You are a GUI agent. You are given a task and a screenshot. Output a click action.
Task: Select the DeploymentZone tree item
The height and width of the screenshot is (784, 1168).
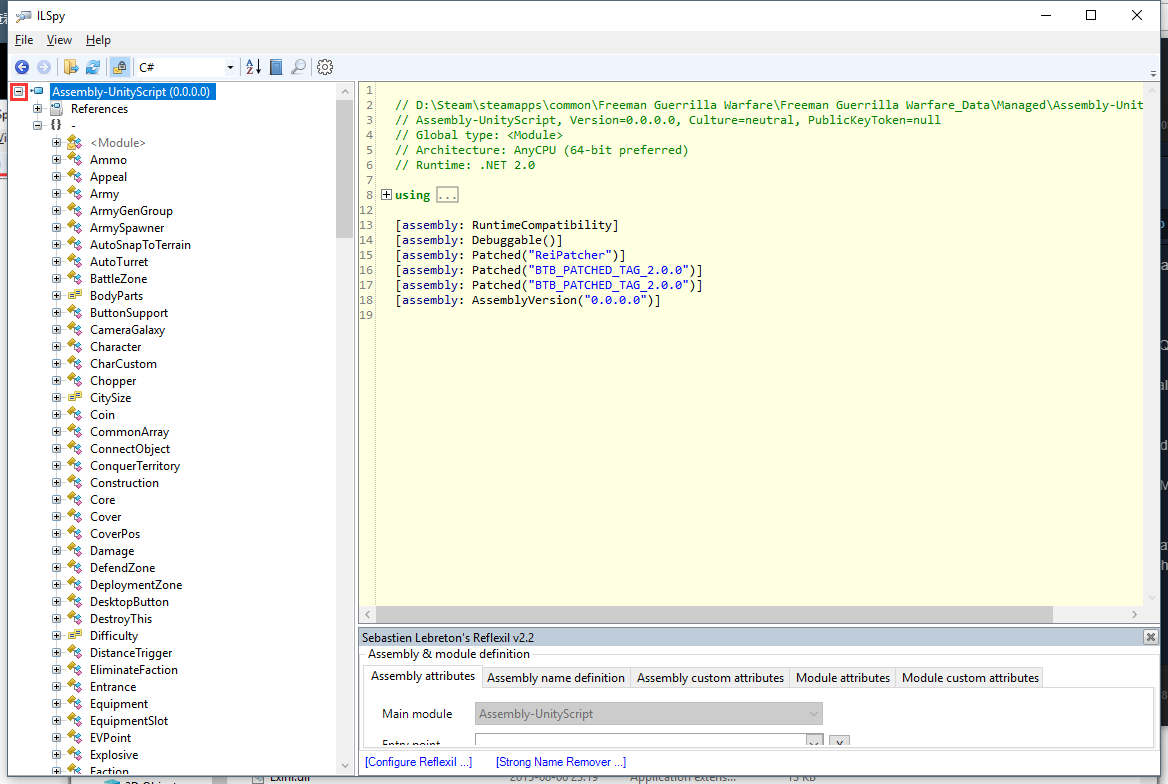pos(136,585)
